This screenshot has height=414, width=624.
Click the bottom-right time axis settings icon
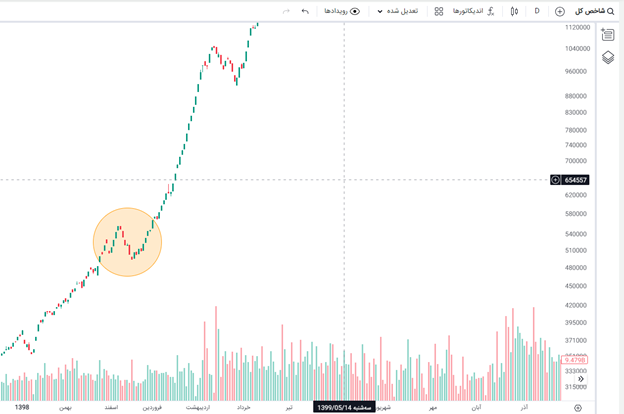pos(578,407)
